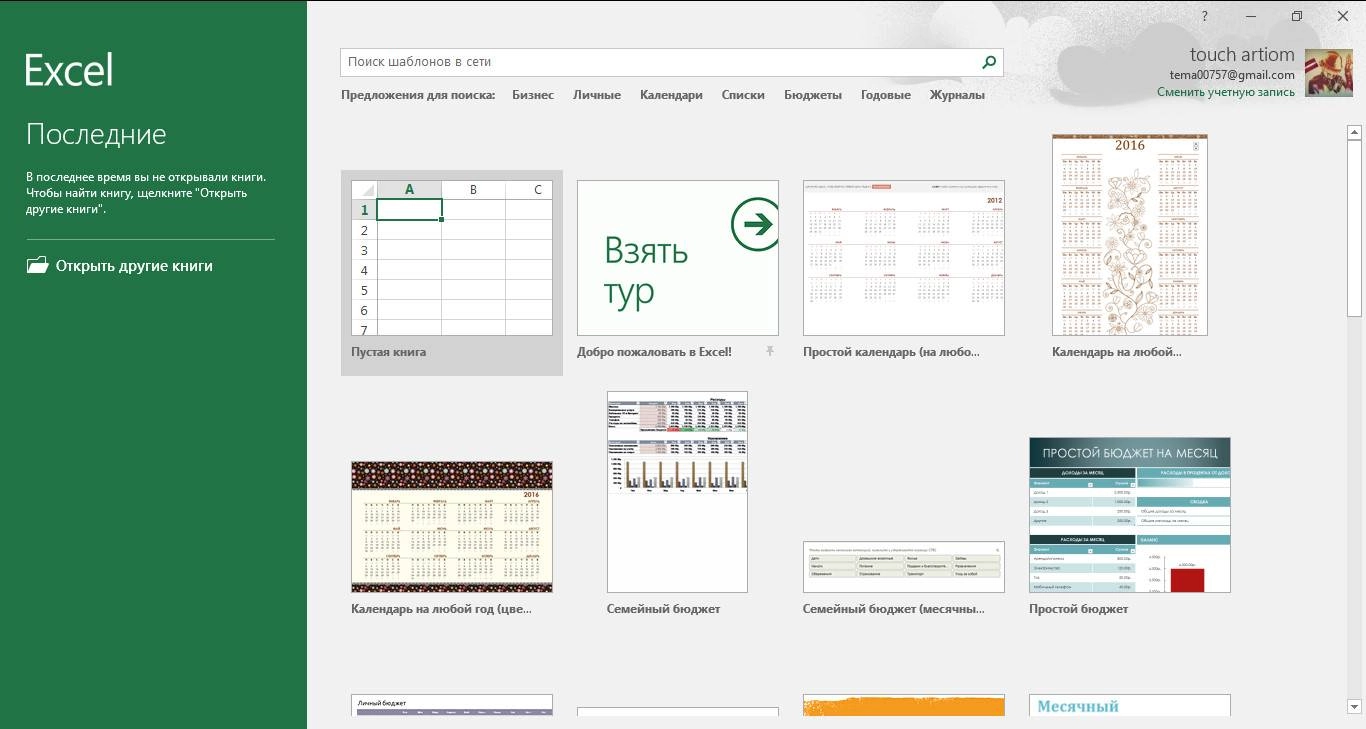
Task: Restore down the Excel window
Action: coord(1297,16)
